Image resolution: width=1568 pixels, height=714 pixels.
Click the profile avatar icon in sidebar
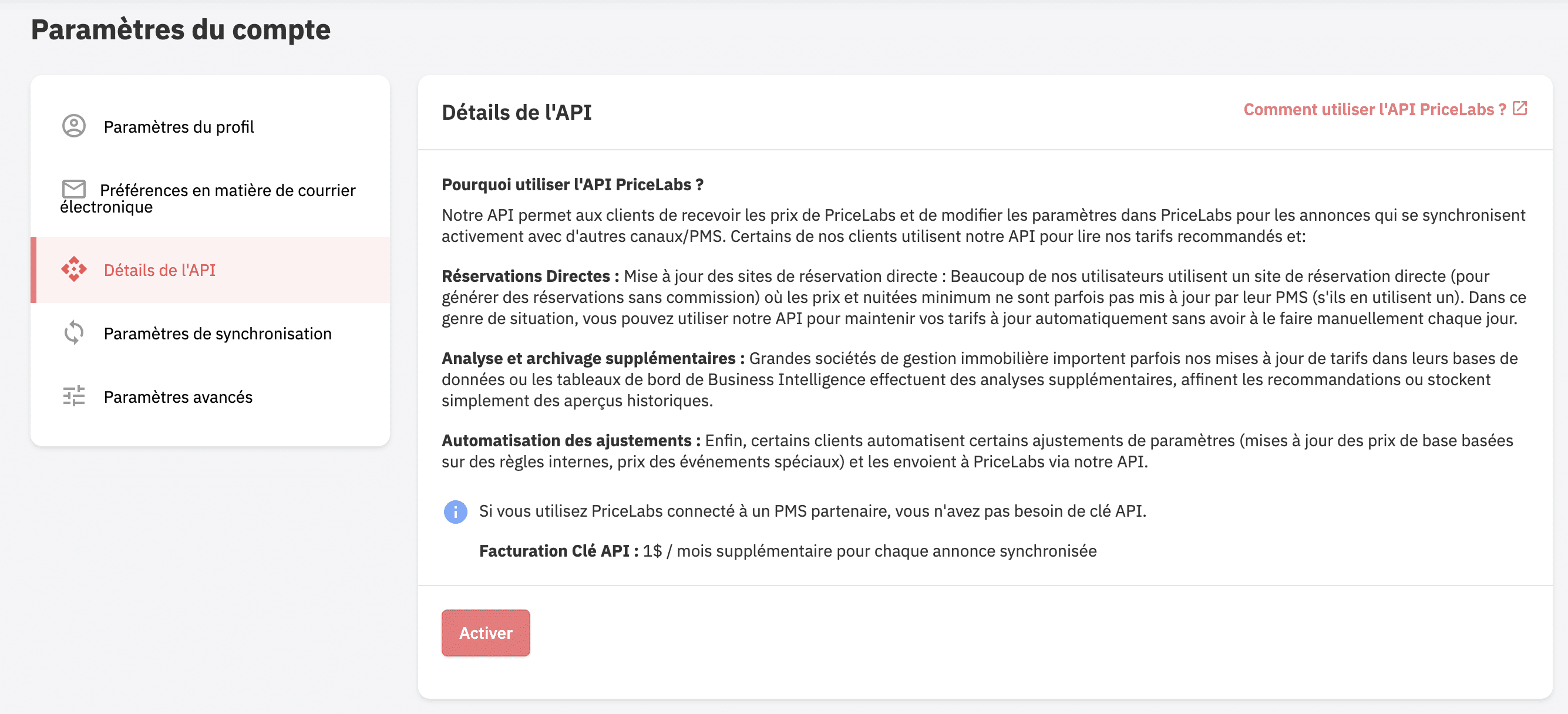(73, 126)
